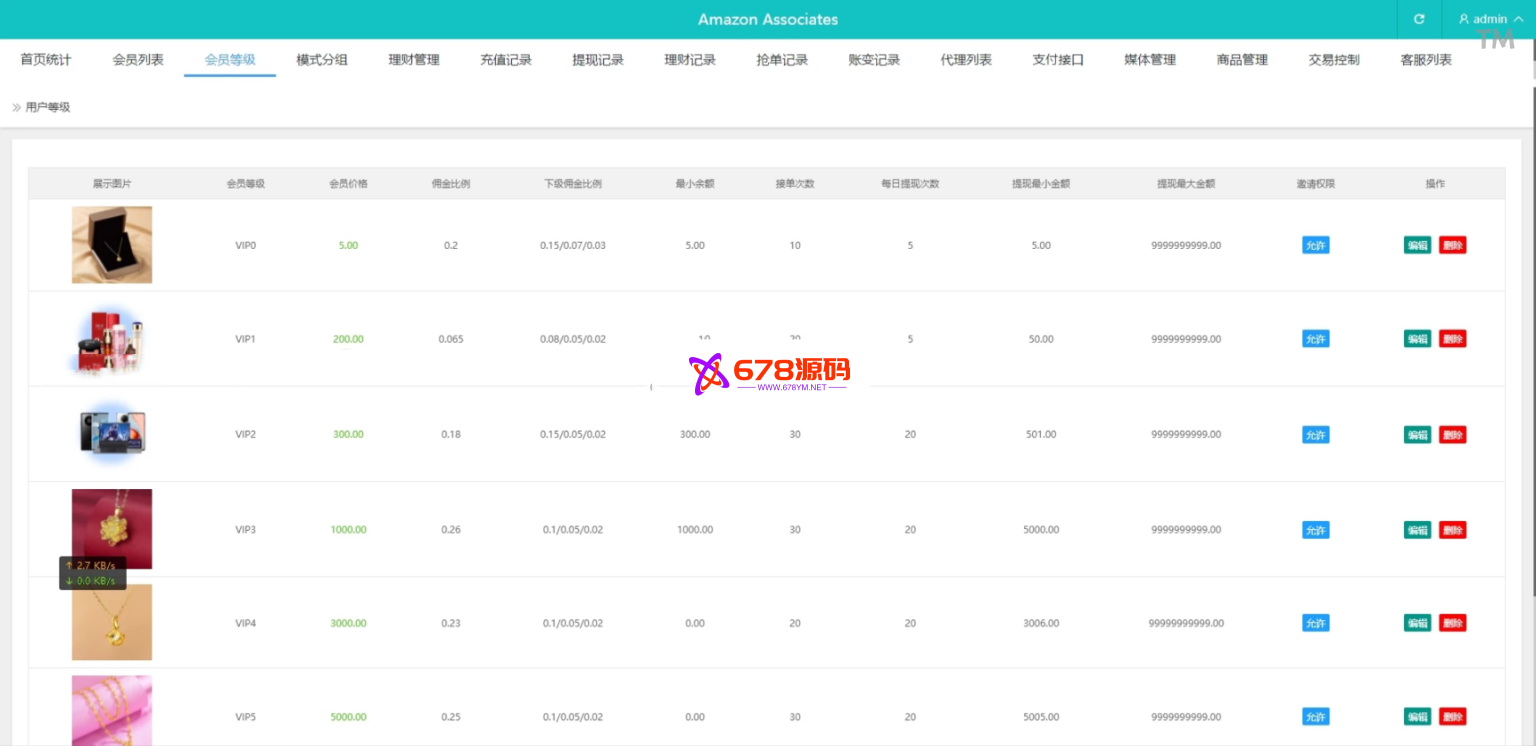View VIP2 electronics product image
Screen dimensions: 1536x746
[112, 434]
